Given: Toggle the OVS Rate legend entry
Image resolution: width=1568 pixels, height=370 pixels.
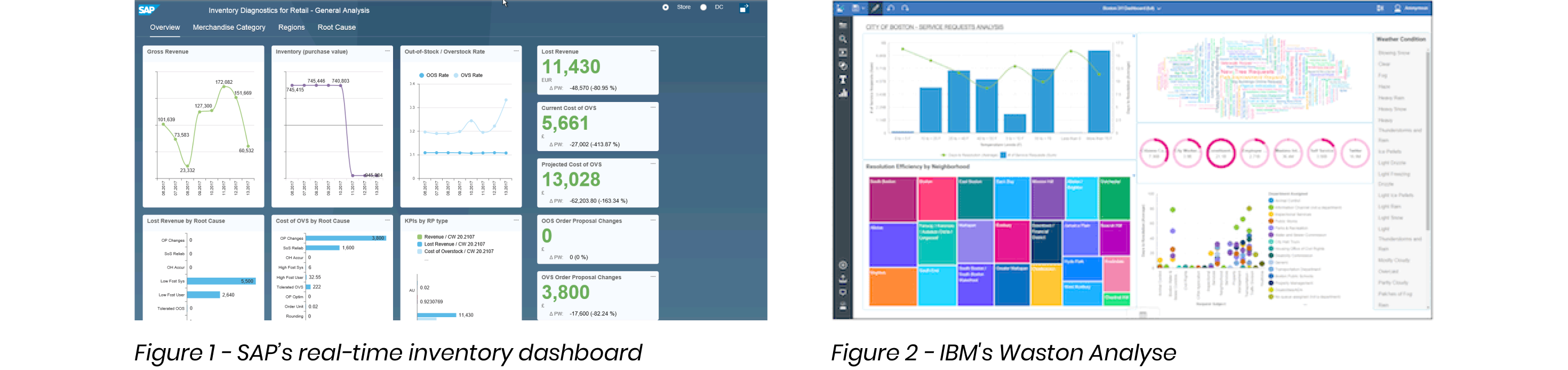Looking at the screenshot, I should coord(468,76).
